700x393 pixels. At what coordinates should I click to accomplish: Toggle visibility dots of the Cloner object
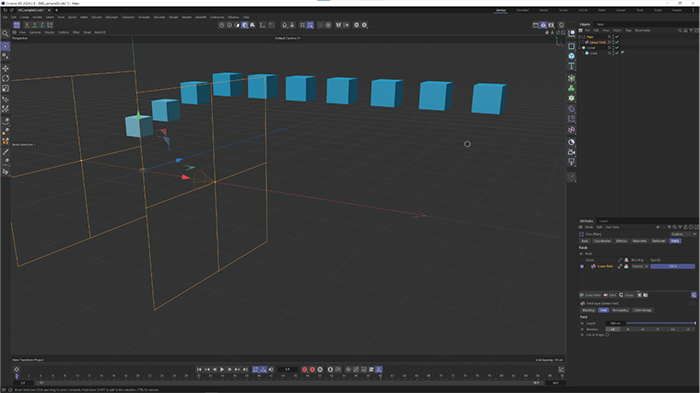tap(613, 47)
